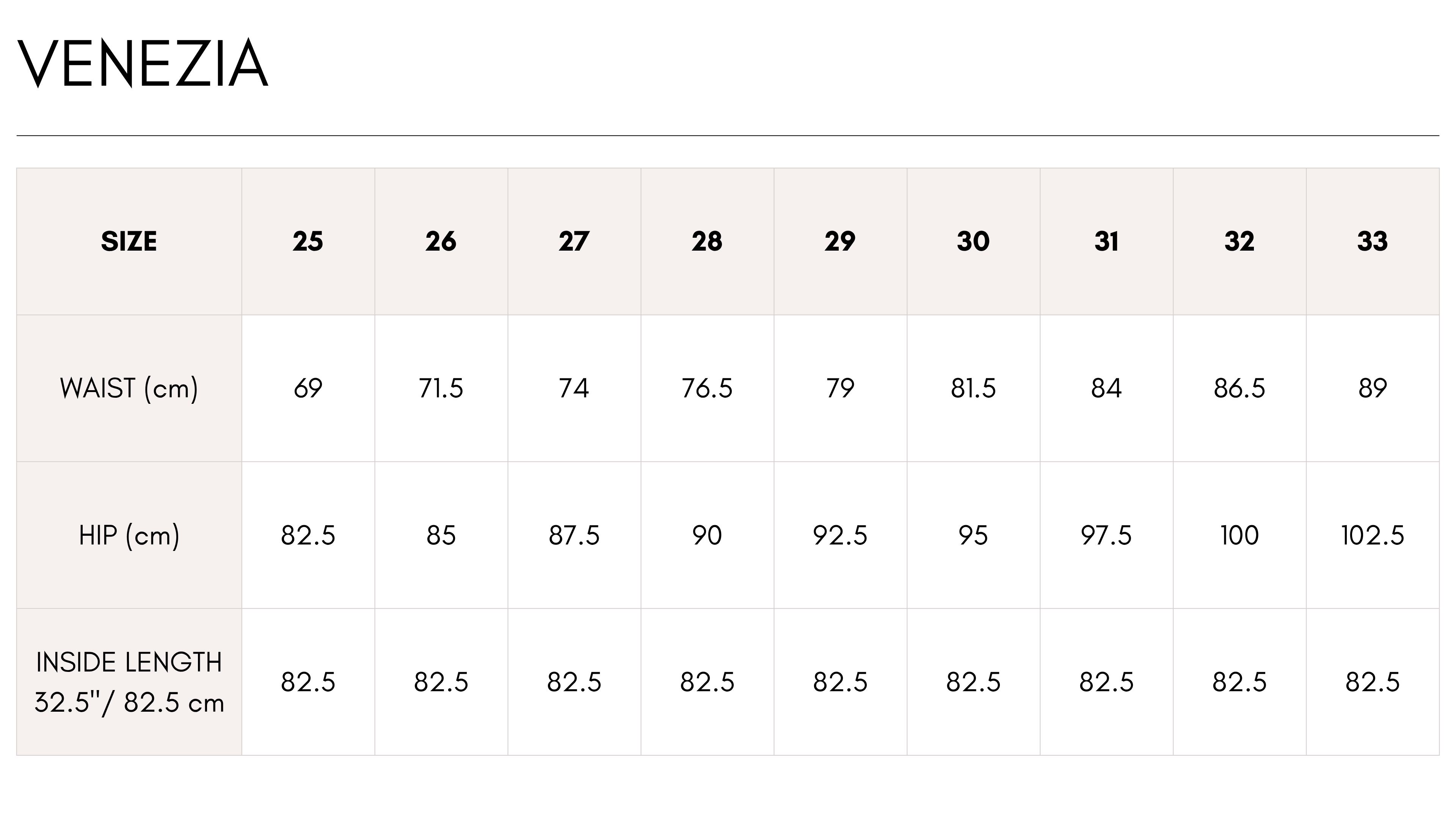Select size 28 column header
The image size is (1456, 819).
(707, 242)
